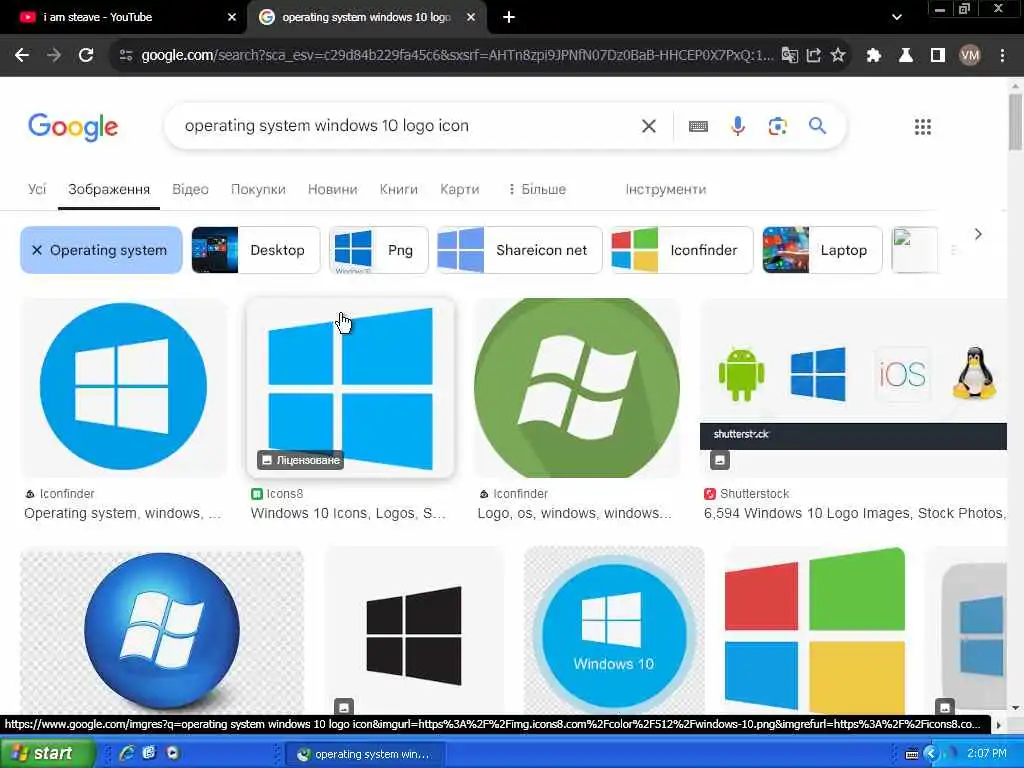Click the Ліцензоване badge on the Icons8 image
This screenshot has width=1024, height=768.
pyautogui.click(x=300, y=460)
